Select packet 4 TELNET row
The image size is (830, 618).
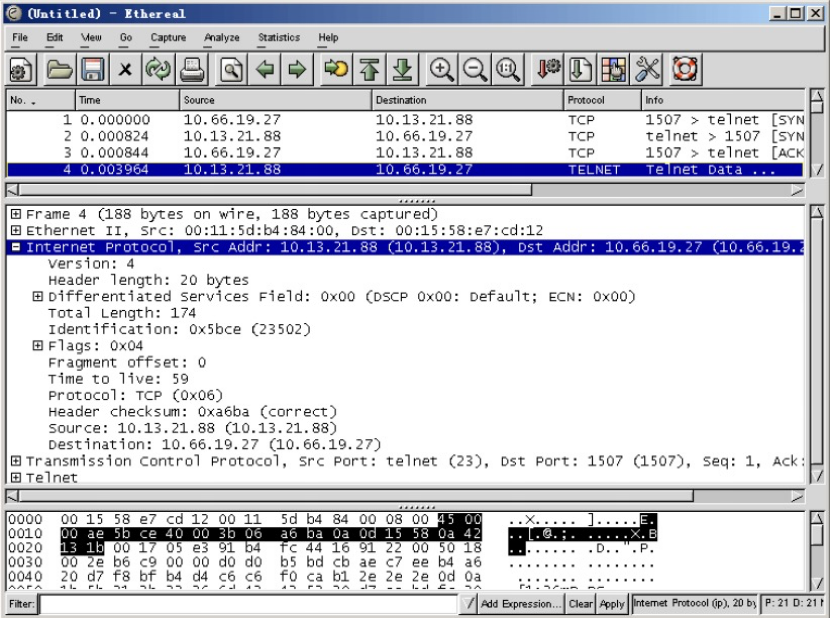(405, 169)
